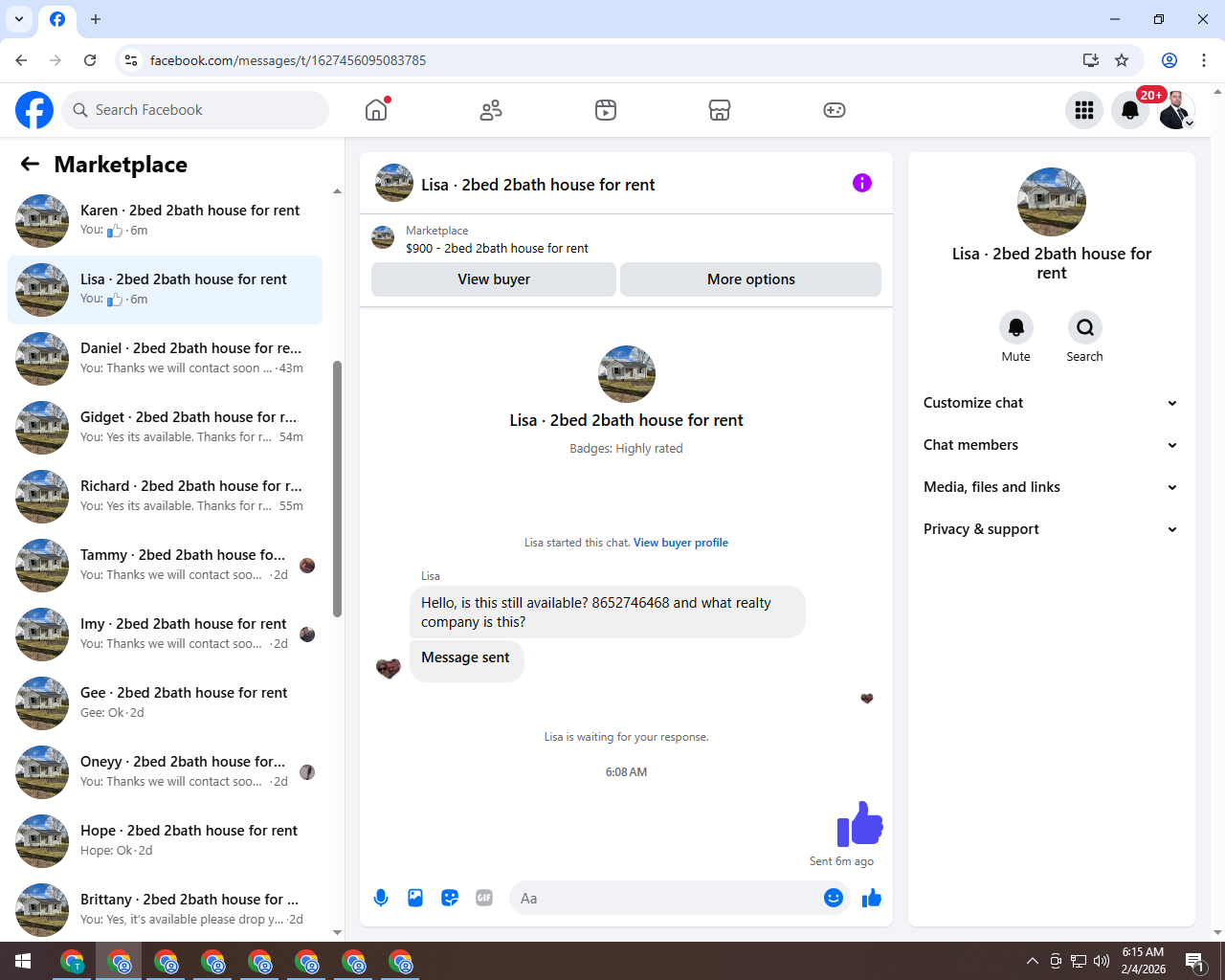
Task: Search in conversation using magnifier icon
Action: pos(1085,327)
